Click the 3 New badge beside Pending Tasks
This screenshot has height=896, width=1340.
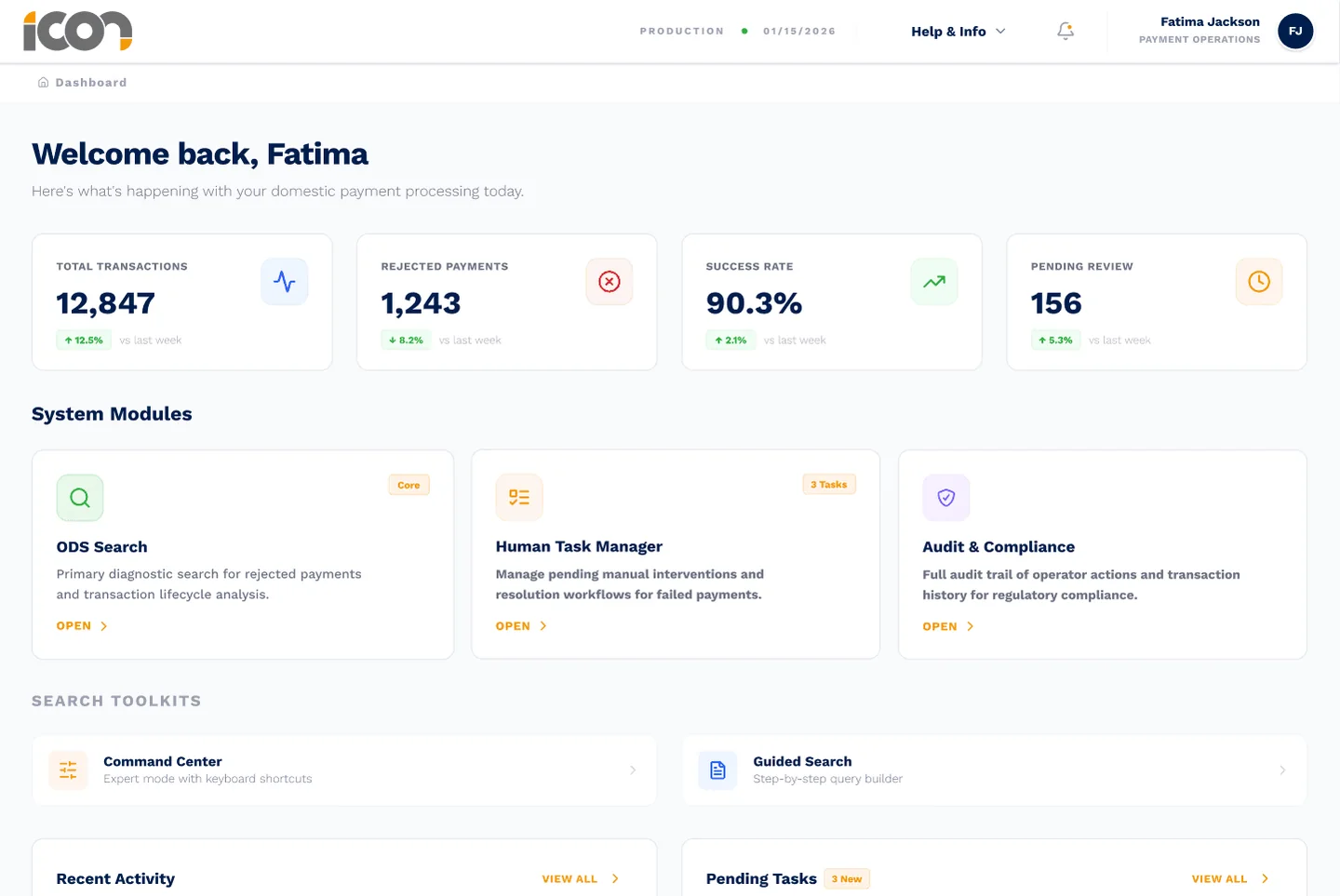pos(847,878)
